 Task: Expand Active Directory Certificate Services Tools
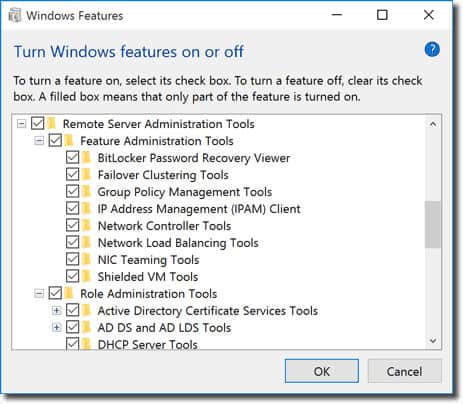57,311
